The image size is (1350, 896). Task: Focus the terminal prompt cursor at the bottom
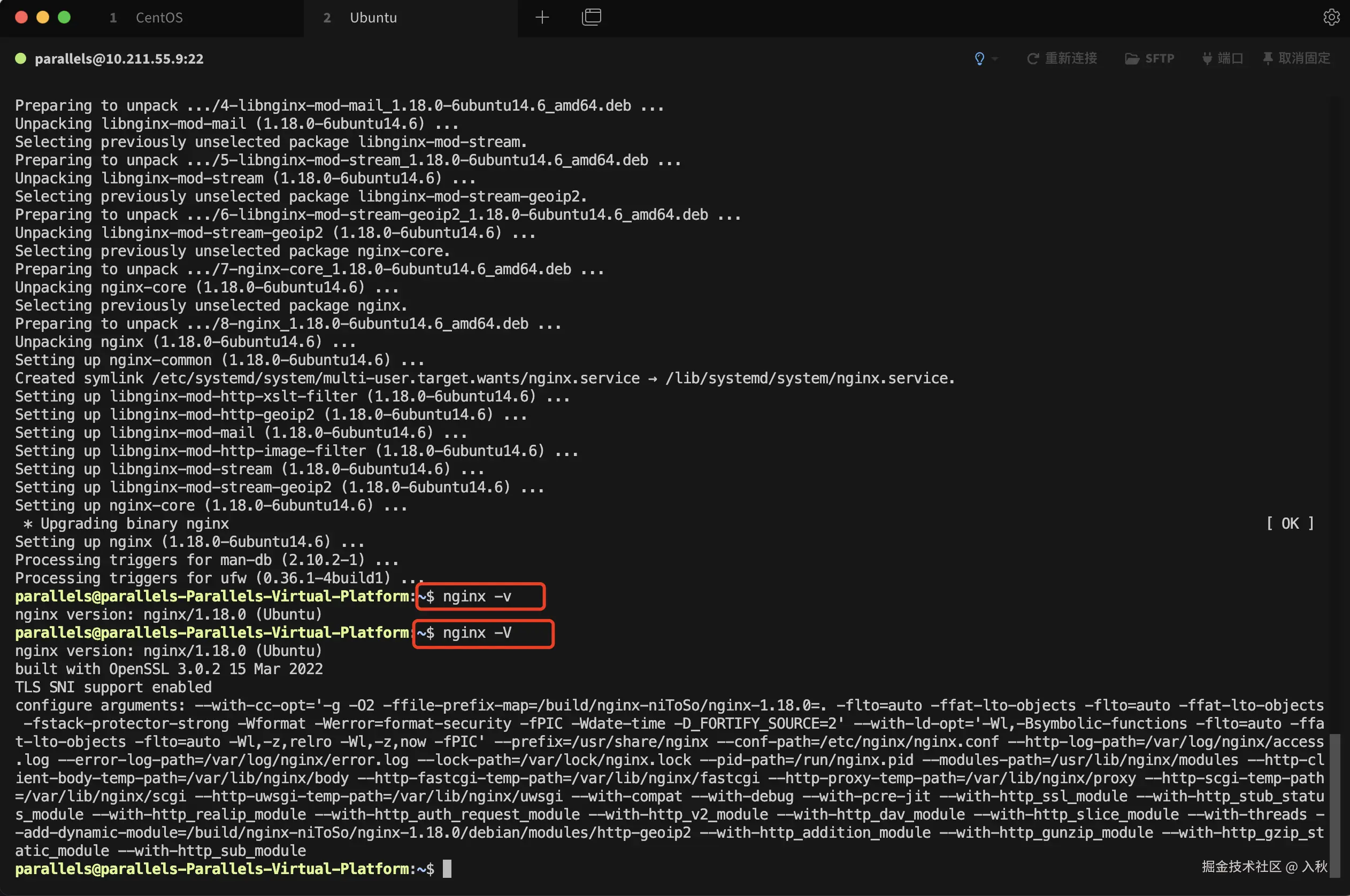[447, 869]
